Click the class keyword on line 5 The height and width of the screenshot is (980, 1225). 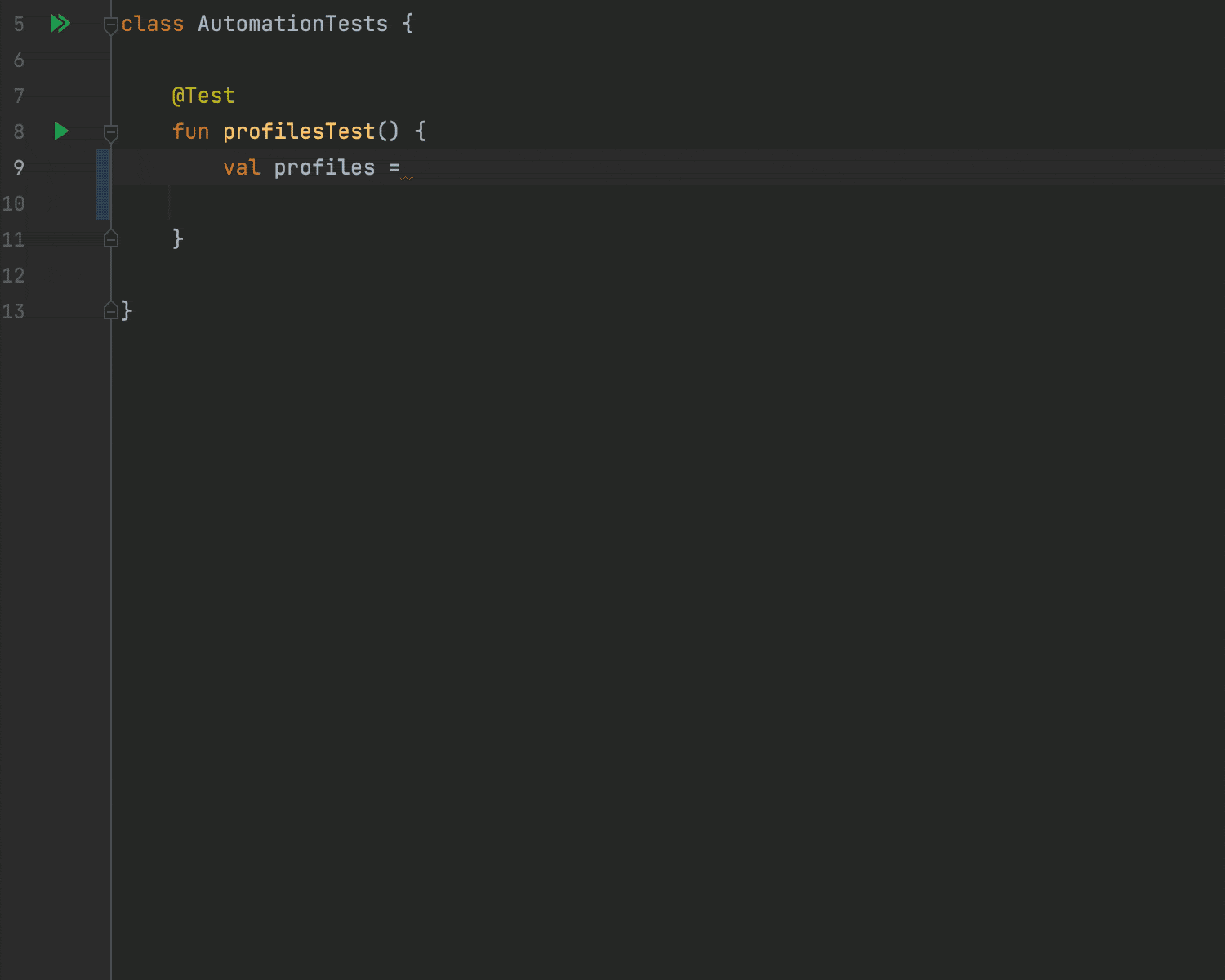pyautogui.click(x=153, y=24)
